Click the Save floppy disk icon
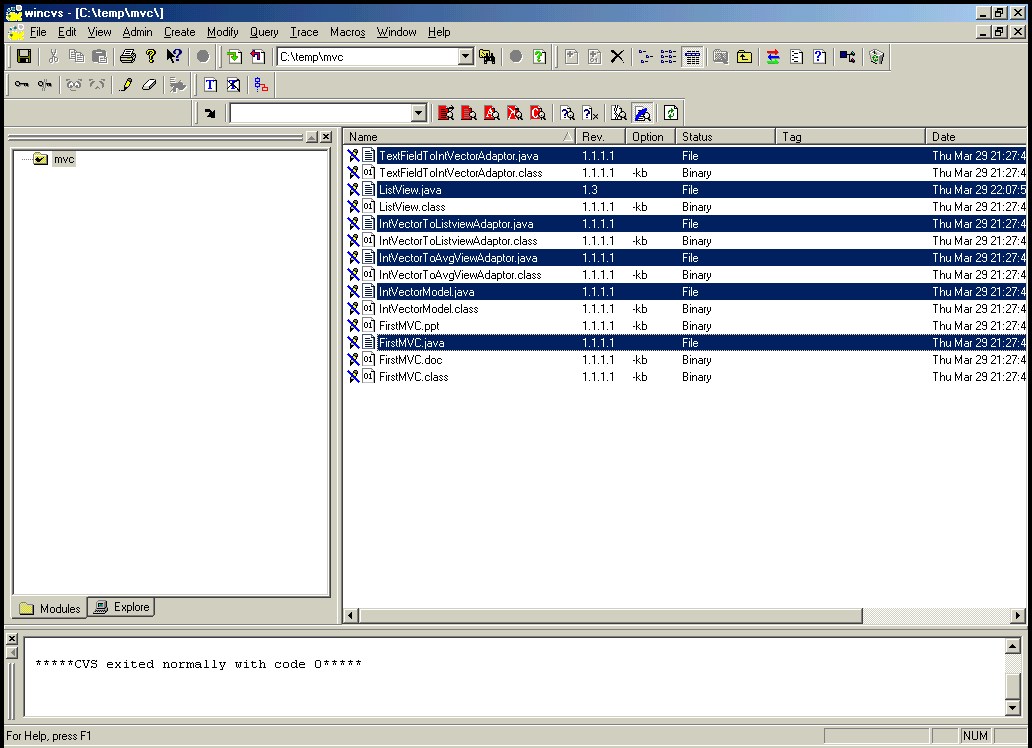1032x748 pixels. [x=24, y=57]
